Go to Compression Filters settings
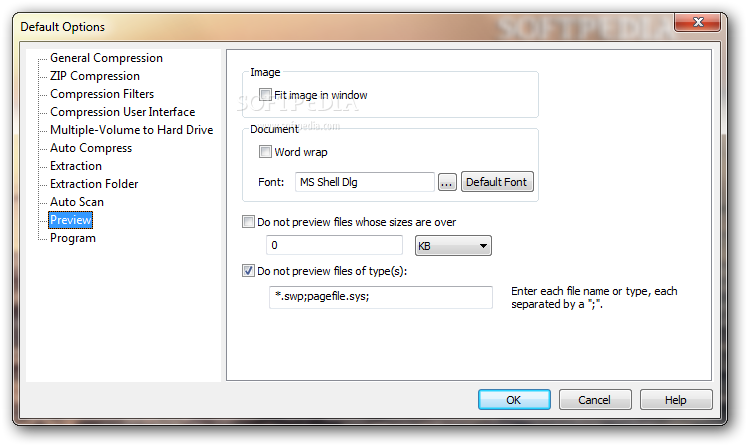This screenshot has height=446, width=748. pos(100,94)
